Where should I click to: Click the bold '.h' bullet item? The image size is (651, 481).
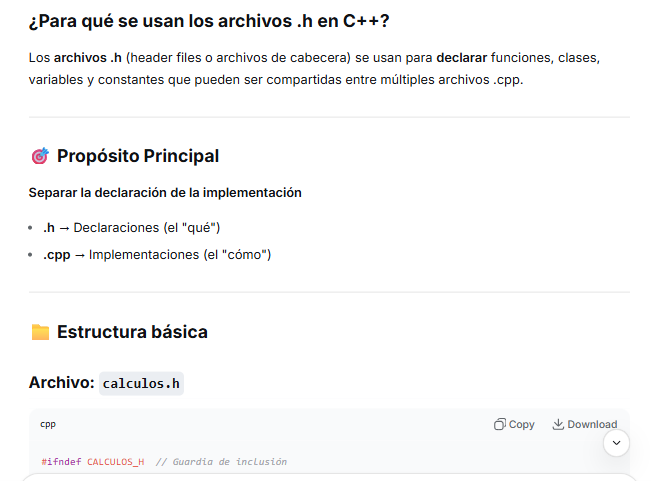point(49,228)
